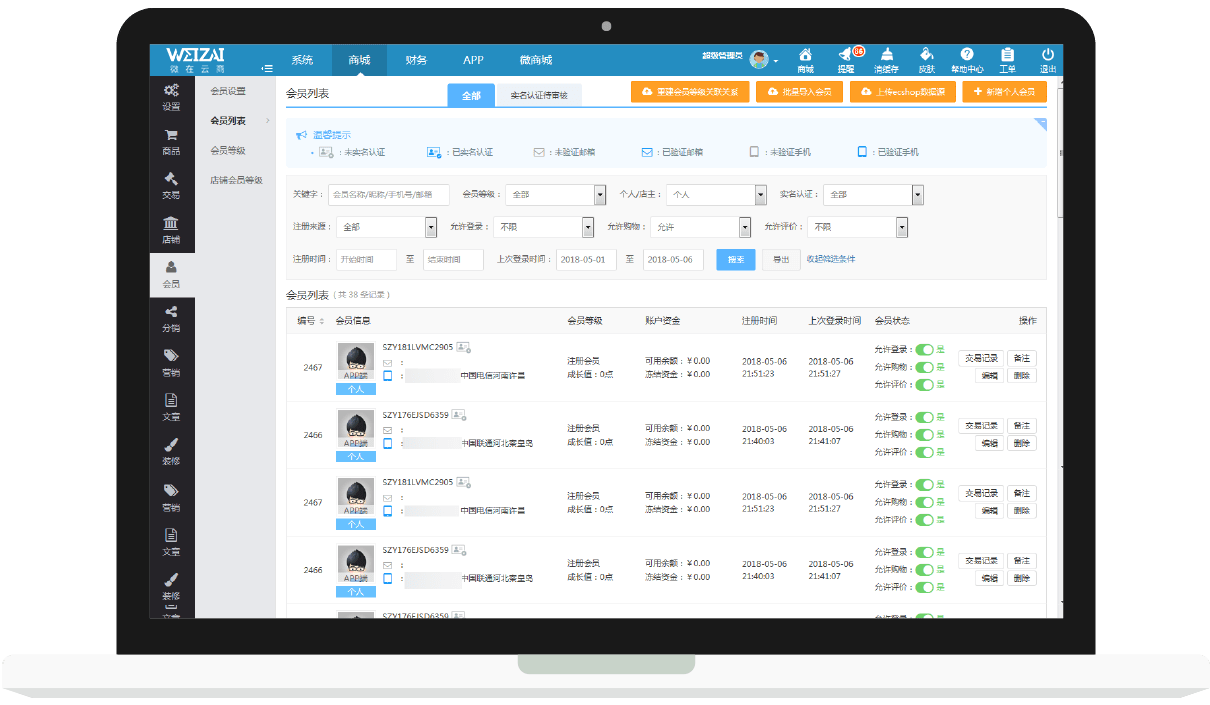Disable 允许购物 in the second member row
1210x705 pixels.
pyautogui.click(x=924, y=435)
